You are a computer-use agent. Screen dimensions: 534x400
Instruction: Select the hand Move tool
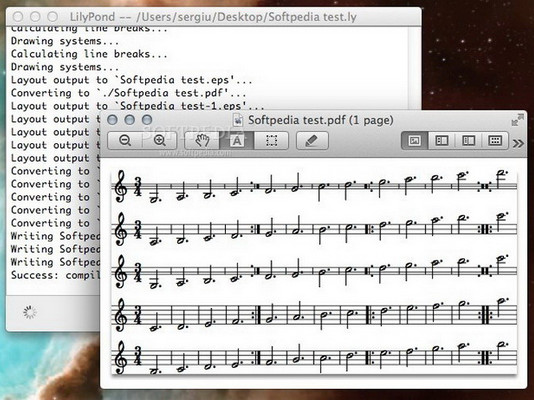[x=202, y=140]
